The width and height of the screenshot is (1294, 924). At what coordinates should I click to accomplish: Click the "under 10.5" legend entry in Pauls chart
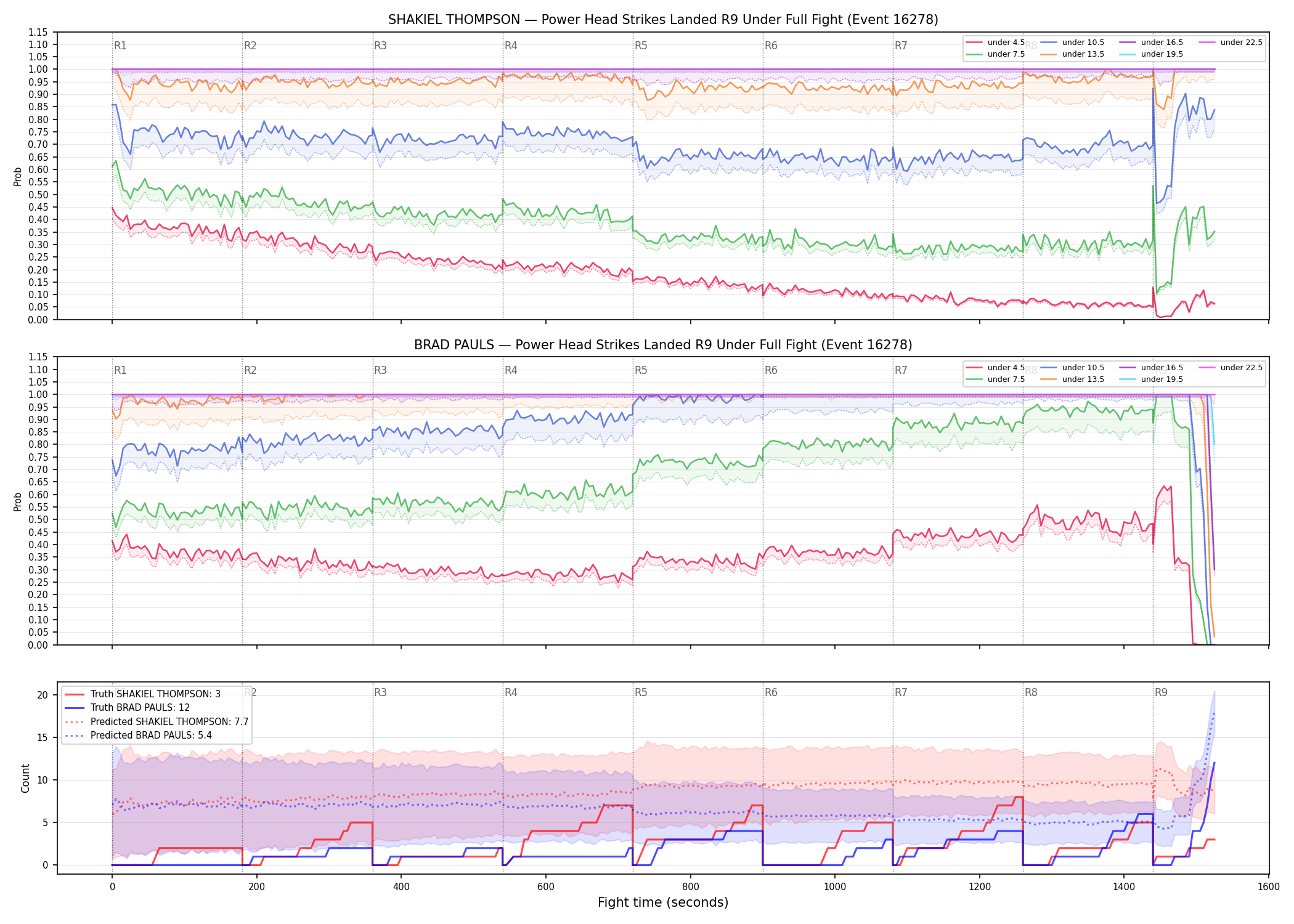[1072, 368]
